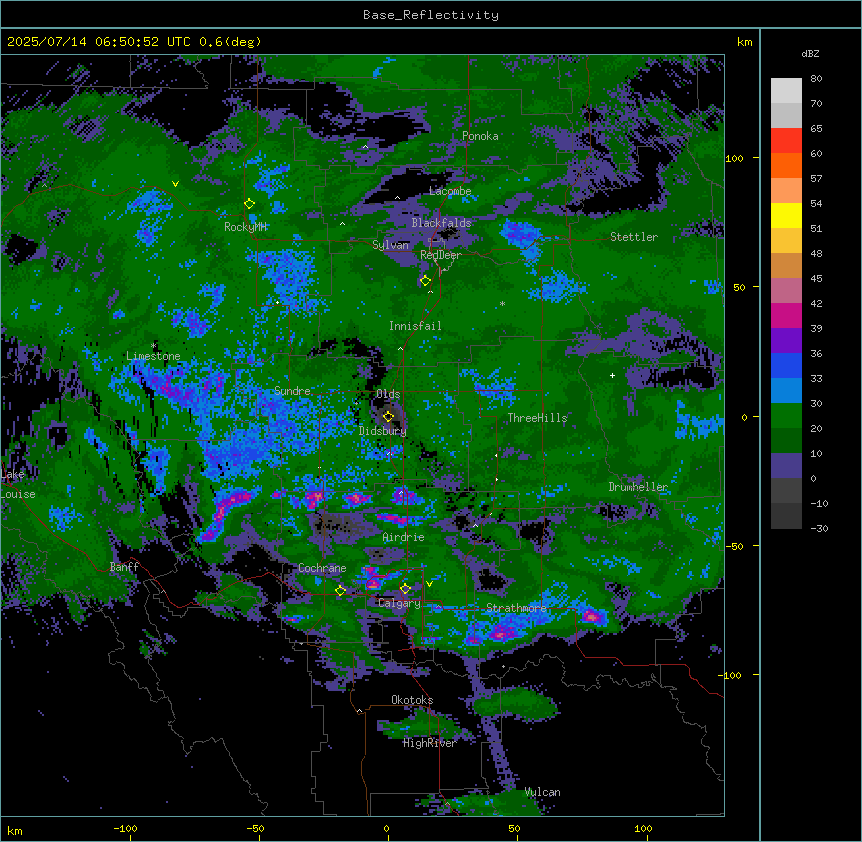The image size is (862, 842).
Task: Click the Stettler city label
Action: tap(634, 236)
